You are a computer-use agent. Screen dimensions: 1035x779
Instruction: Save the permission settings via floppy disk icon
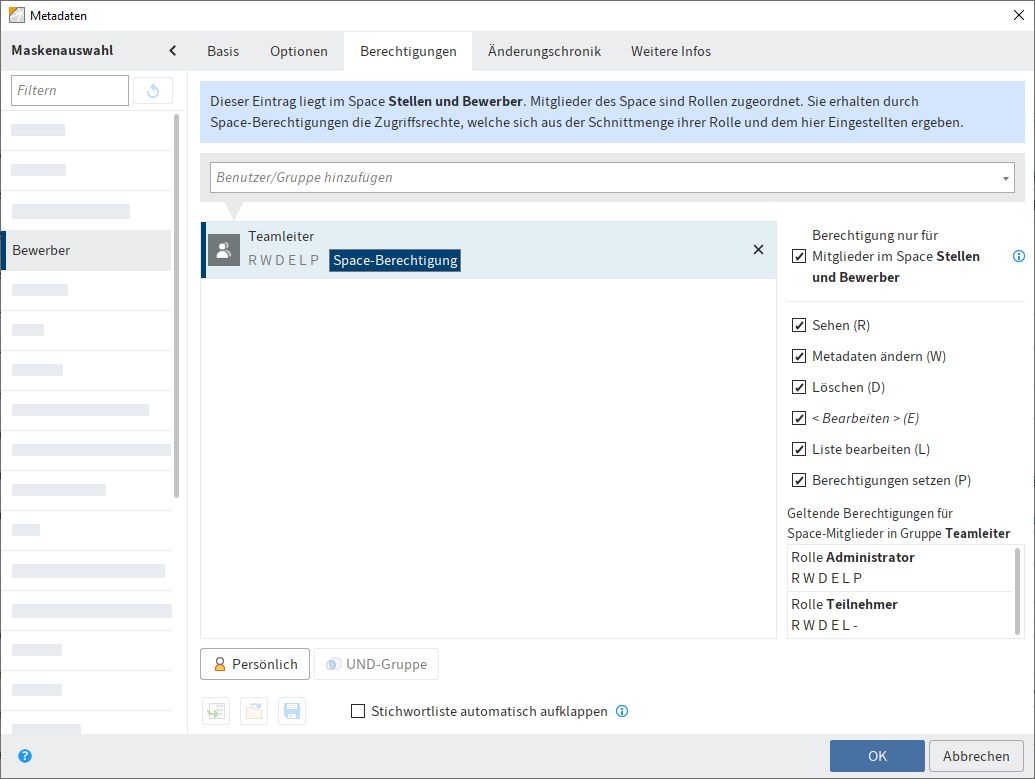291,711
